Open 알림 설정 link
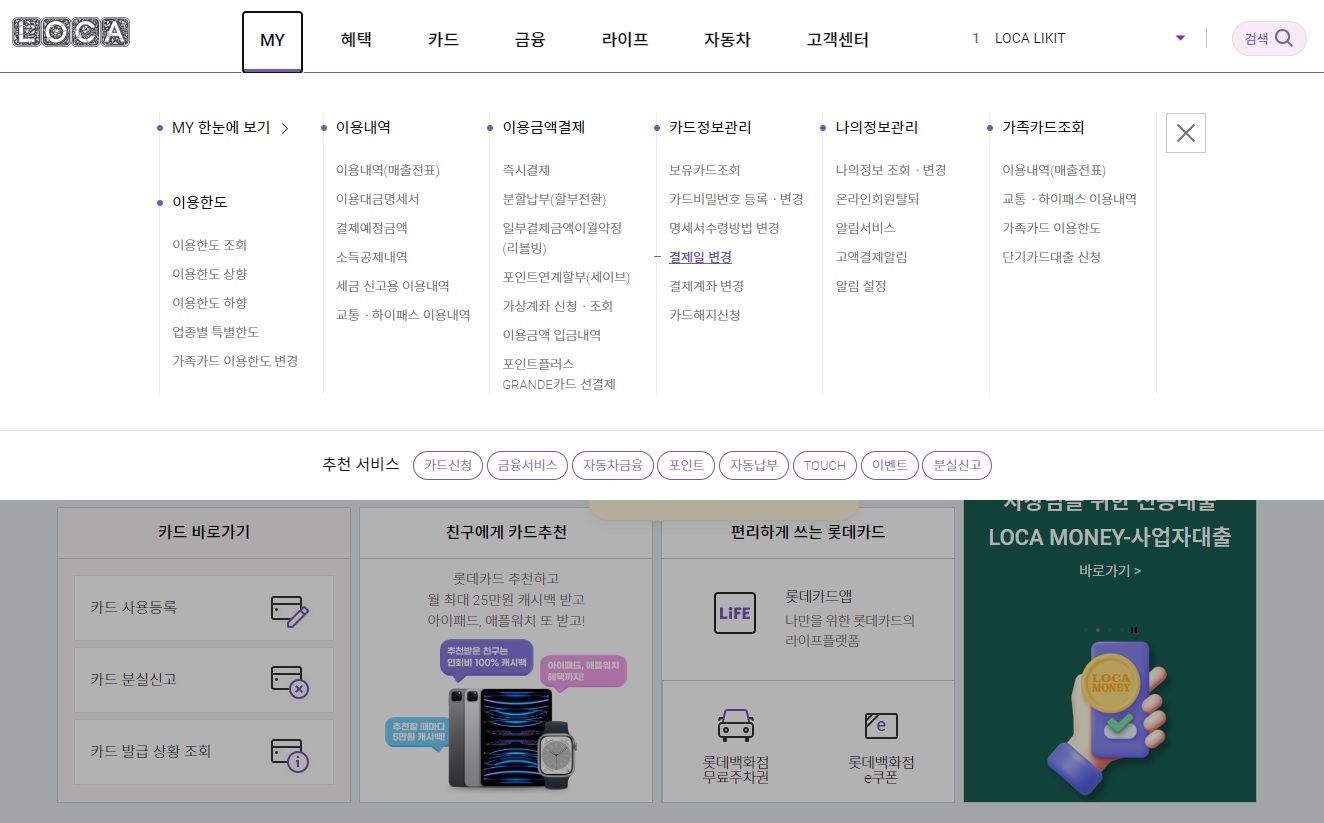Image resolution: width=1324 pixels, height=823 pixels. click(x=861, y=286)
